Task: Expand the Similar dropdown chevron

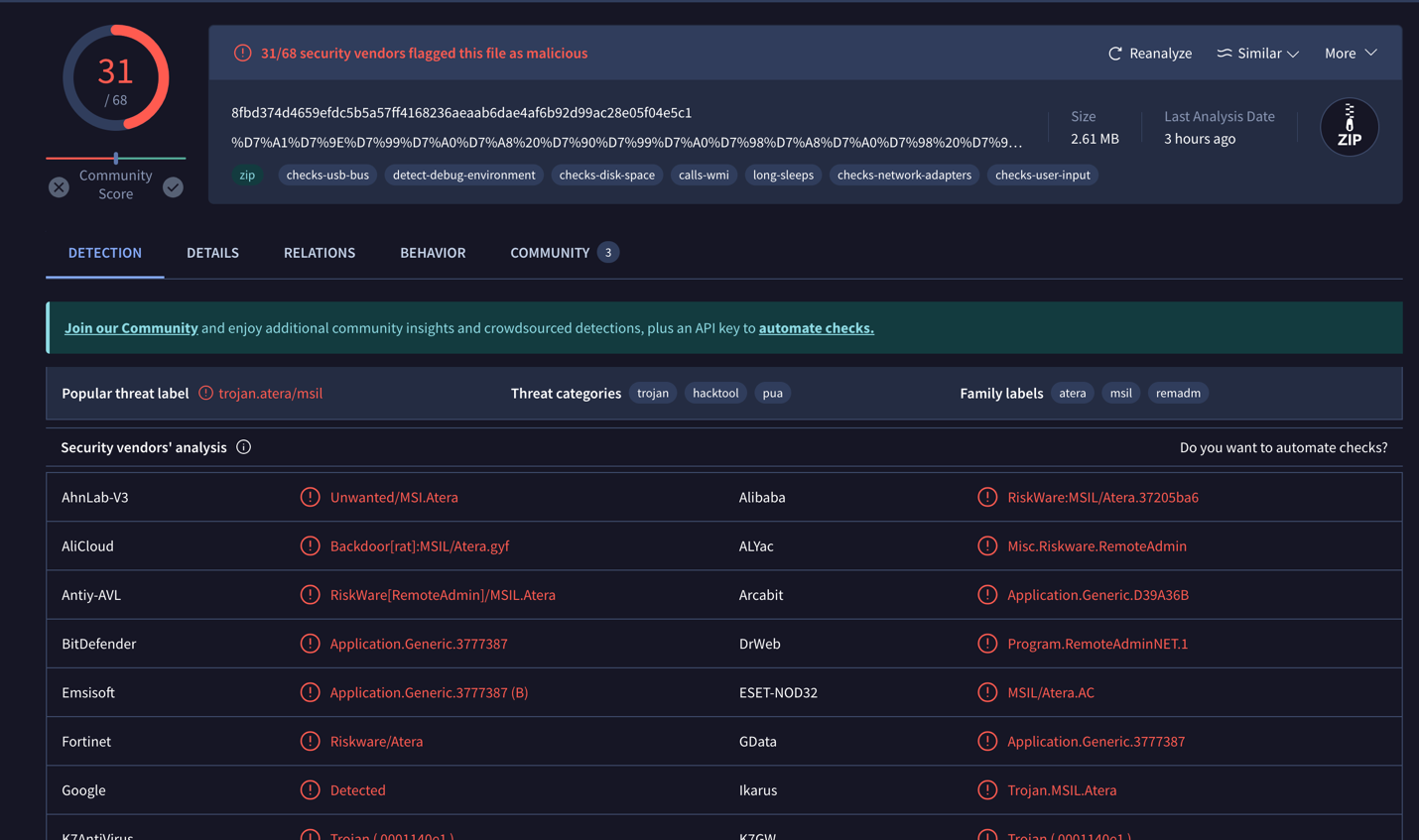Action: coord(1293,55)
